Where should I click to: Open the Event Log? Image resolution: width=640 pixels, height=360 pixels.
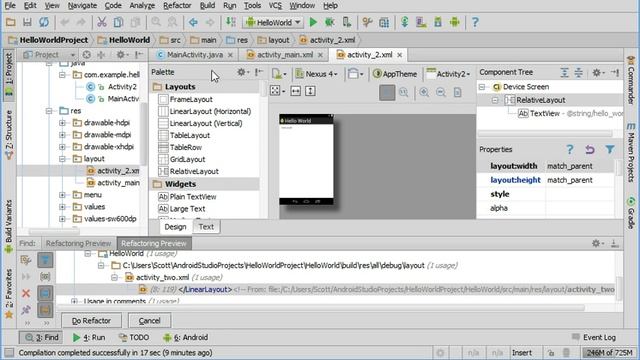point(594,338)
